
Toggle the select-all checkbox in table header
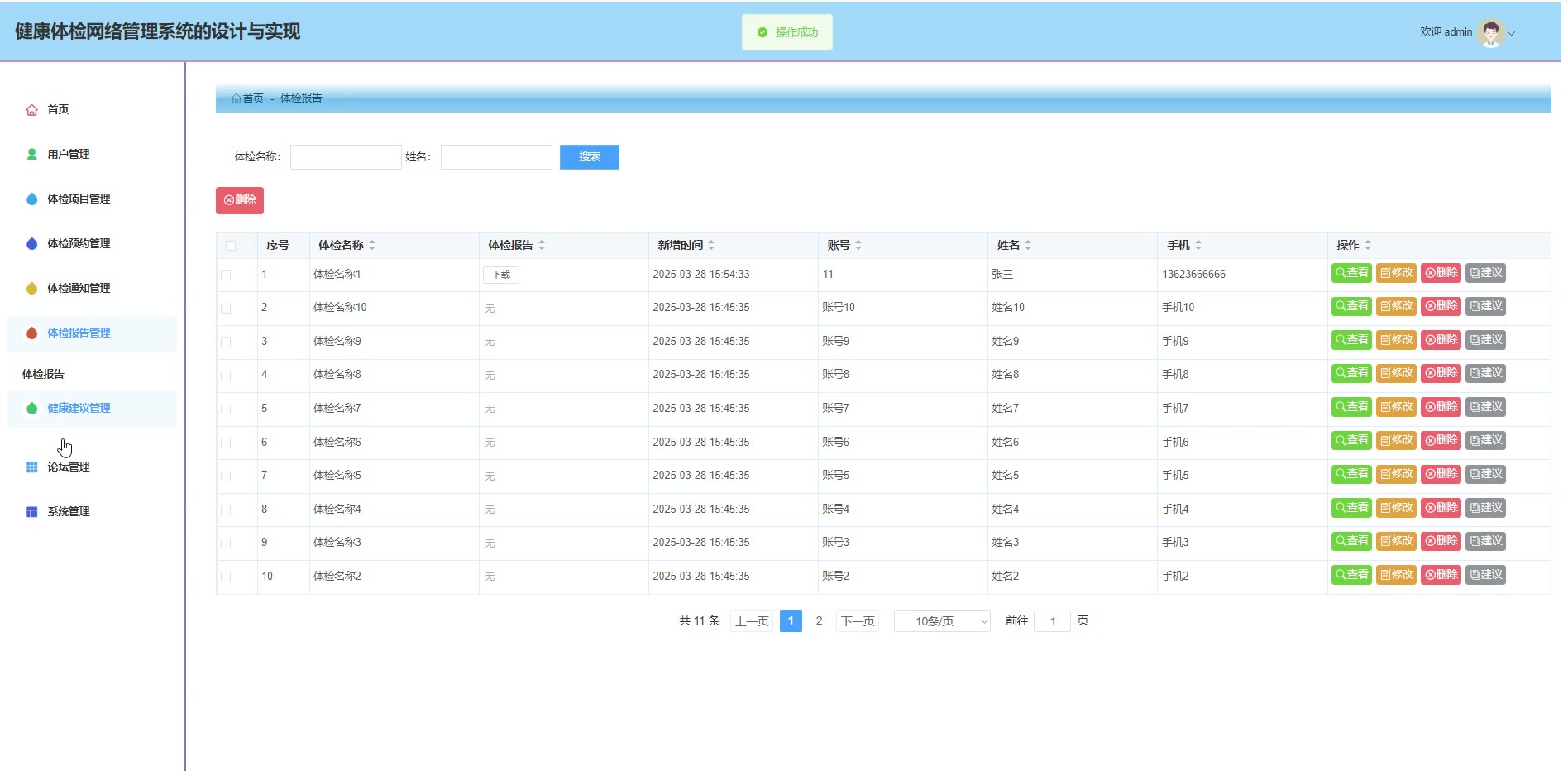(231, 246)
